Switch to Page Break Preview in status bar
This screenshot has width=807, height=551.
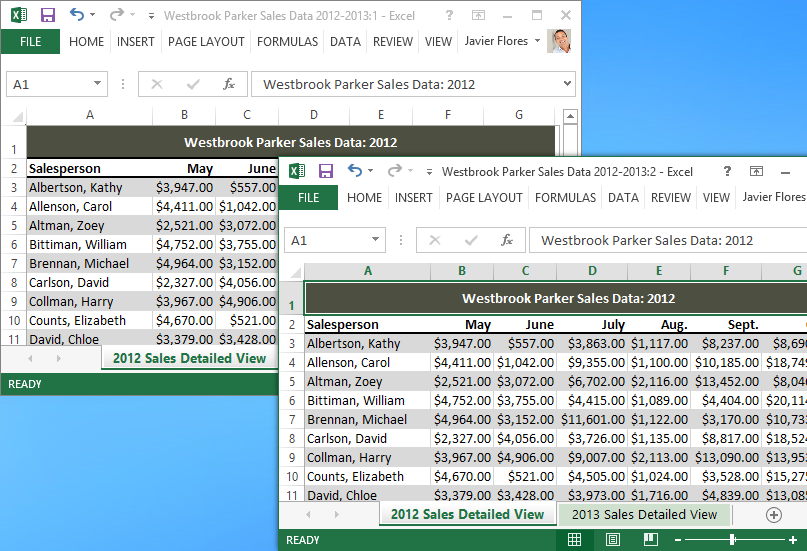tap(651, 539)
